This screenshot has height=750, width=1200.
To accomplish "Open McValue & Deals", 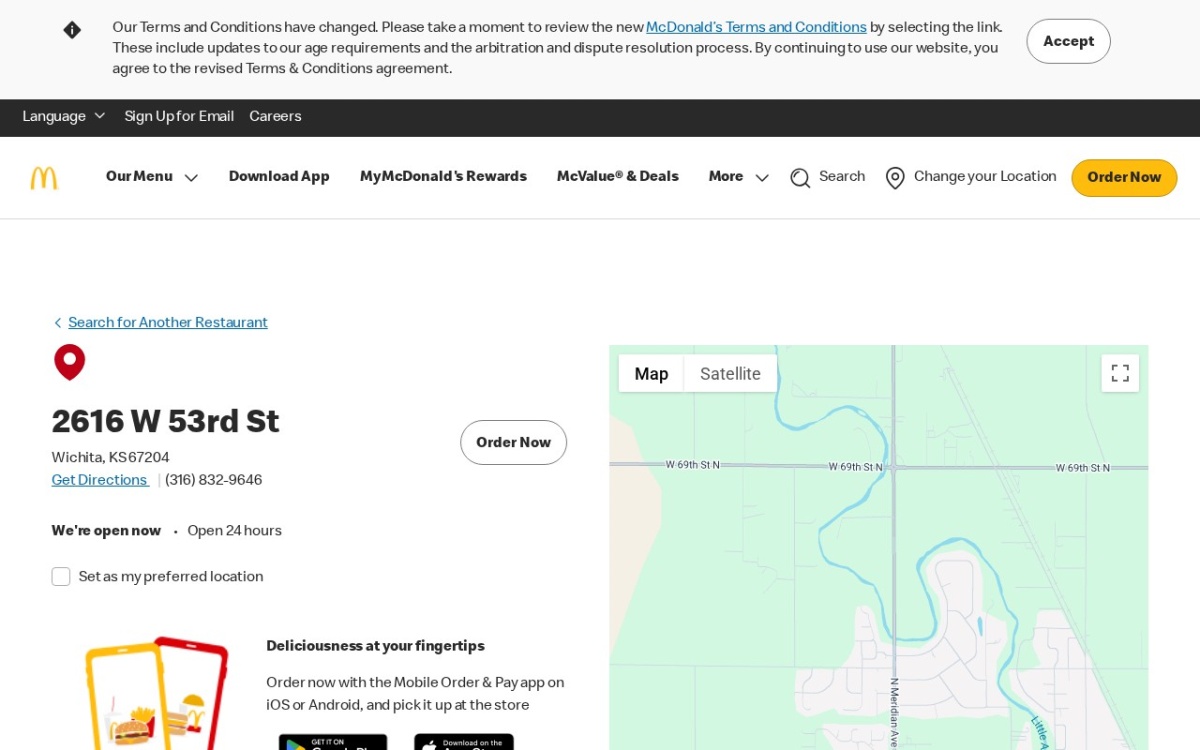I will [618, 177].
